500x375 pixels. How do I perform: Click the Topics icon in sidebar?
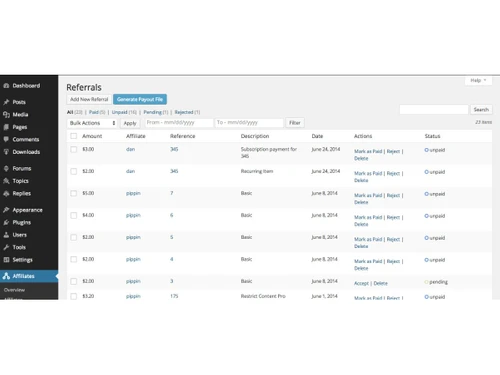click(x=6, y=181)
